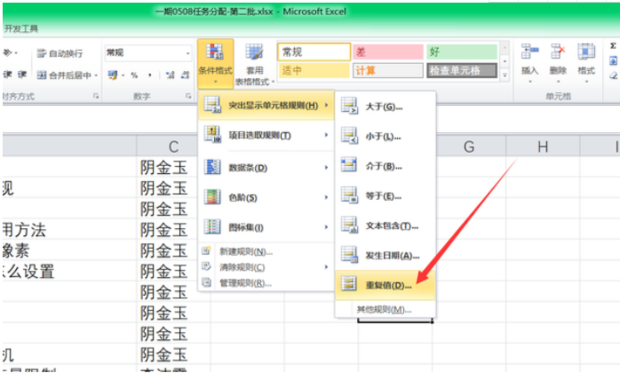The image size is (620, 388).
Task: Select column C header
Action: [x=173, y=147]
